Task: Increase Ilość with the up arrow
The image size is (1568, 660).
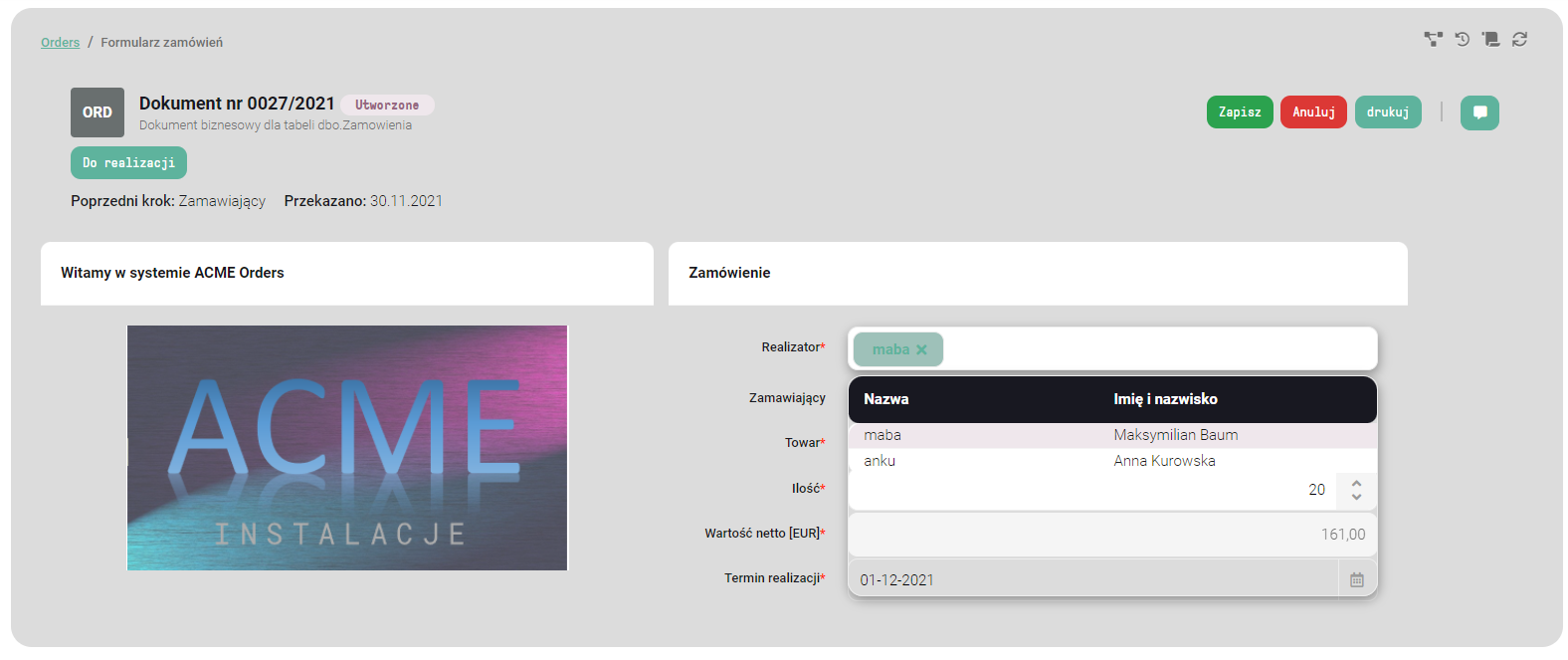Action: (x=1356, y=483)
